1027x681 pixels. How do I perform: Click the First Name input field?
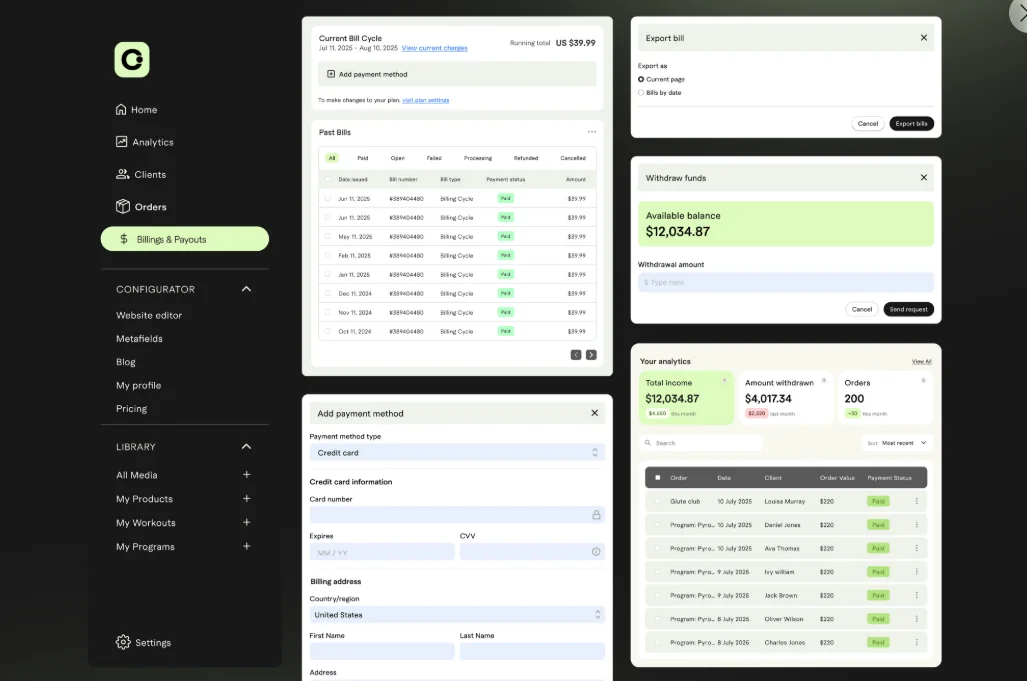coord(382,651)
